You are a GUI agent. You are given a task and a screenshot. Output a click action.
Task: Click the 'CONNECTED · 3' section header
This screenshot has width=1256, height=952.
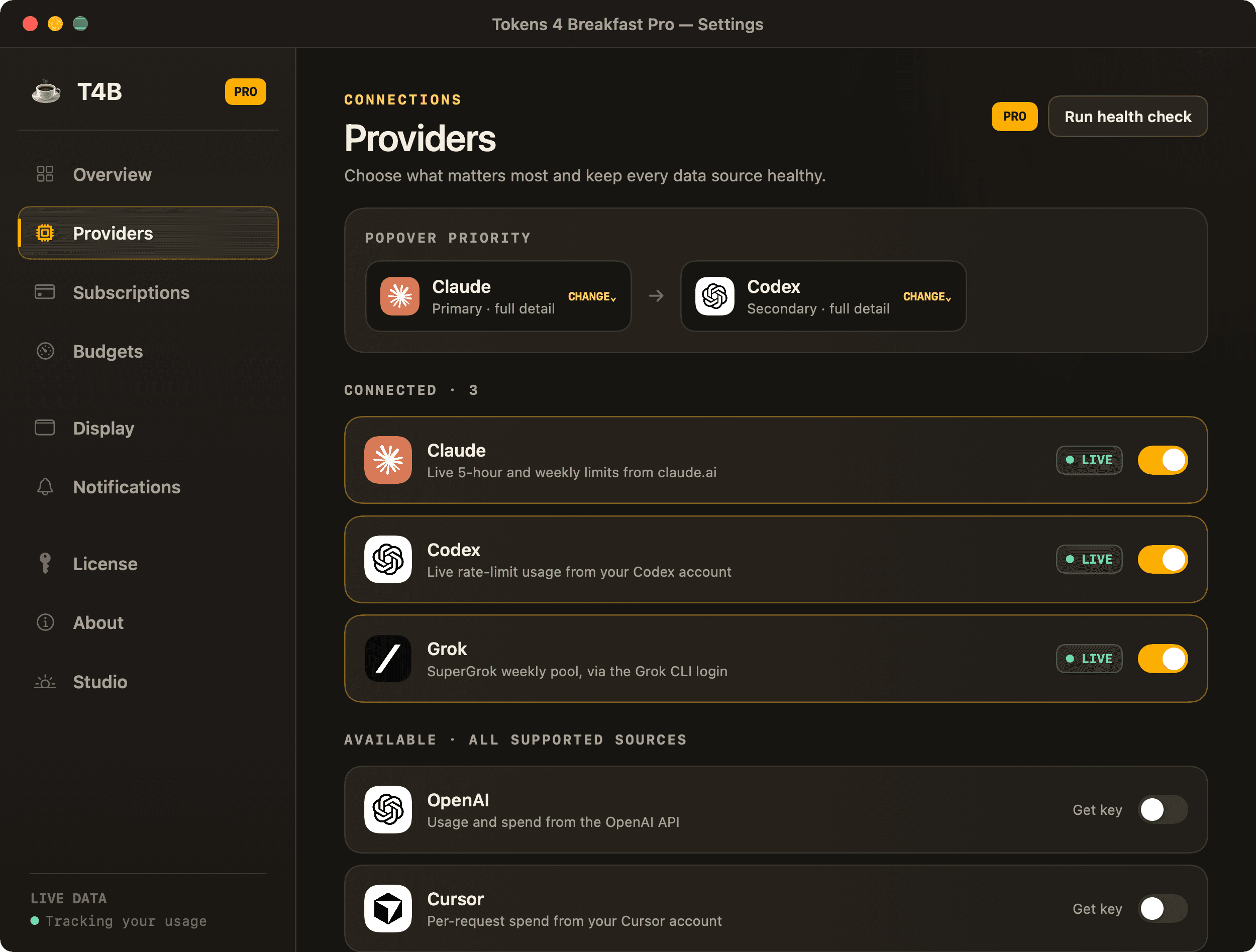(411, 390)
